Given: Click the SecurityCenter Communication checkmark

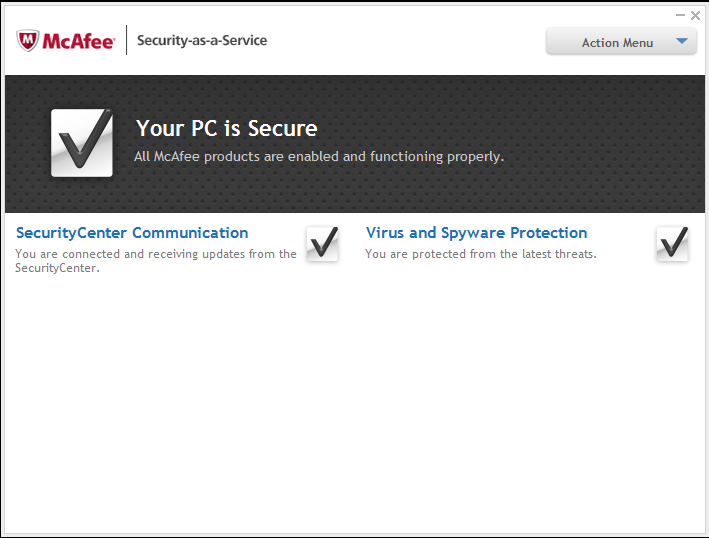Looking at the screenshot, I should pos(322,243).
